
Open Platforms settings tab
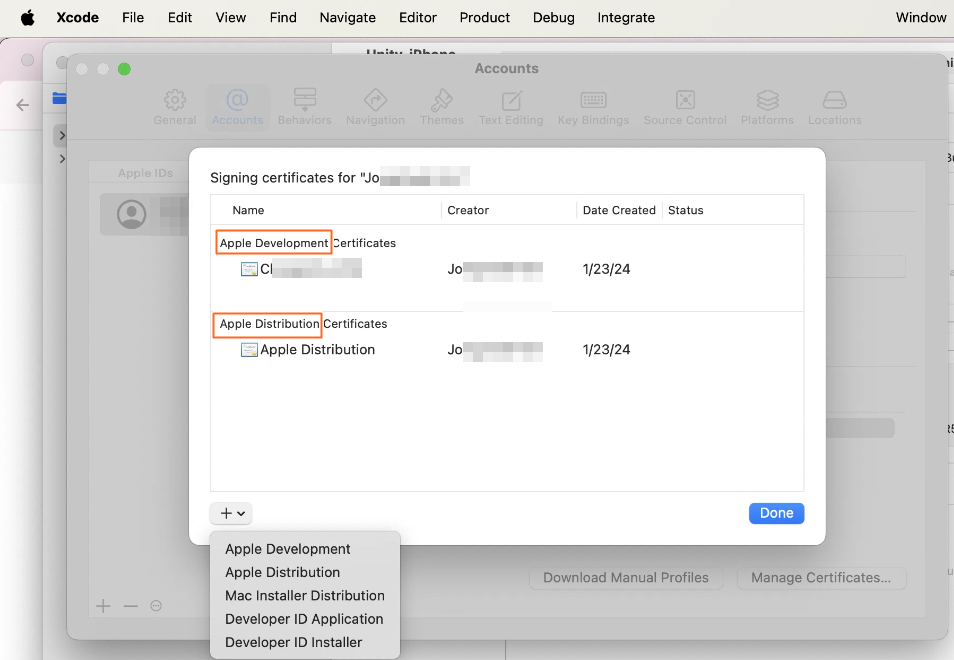tap(767, 108)
